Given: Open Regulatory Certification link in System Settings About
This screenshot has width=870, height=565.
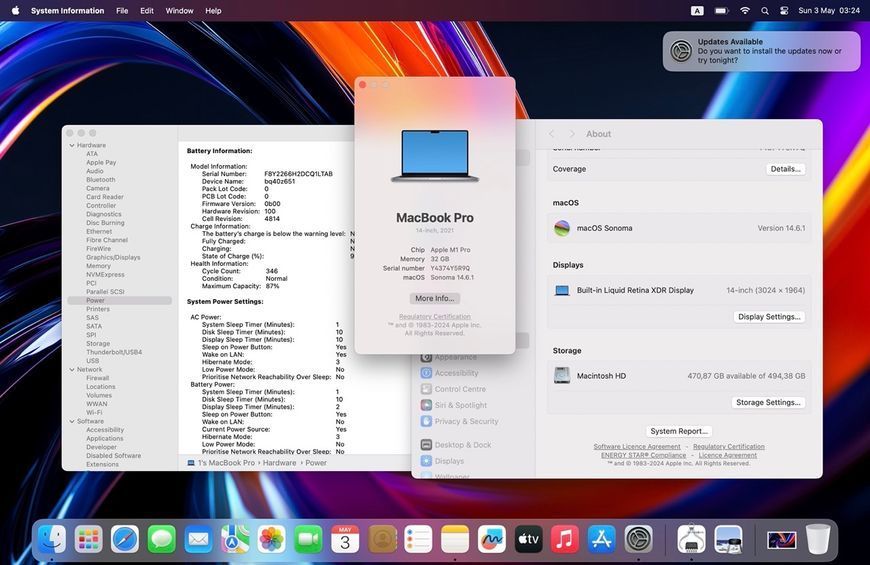Looking at the screenshot, I should (x=729, y=446).
